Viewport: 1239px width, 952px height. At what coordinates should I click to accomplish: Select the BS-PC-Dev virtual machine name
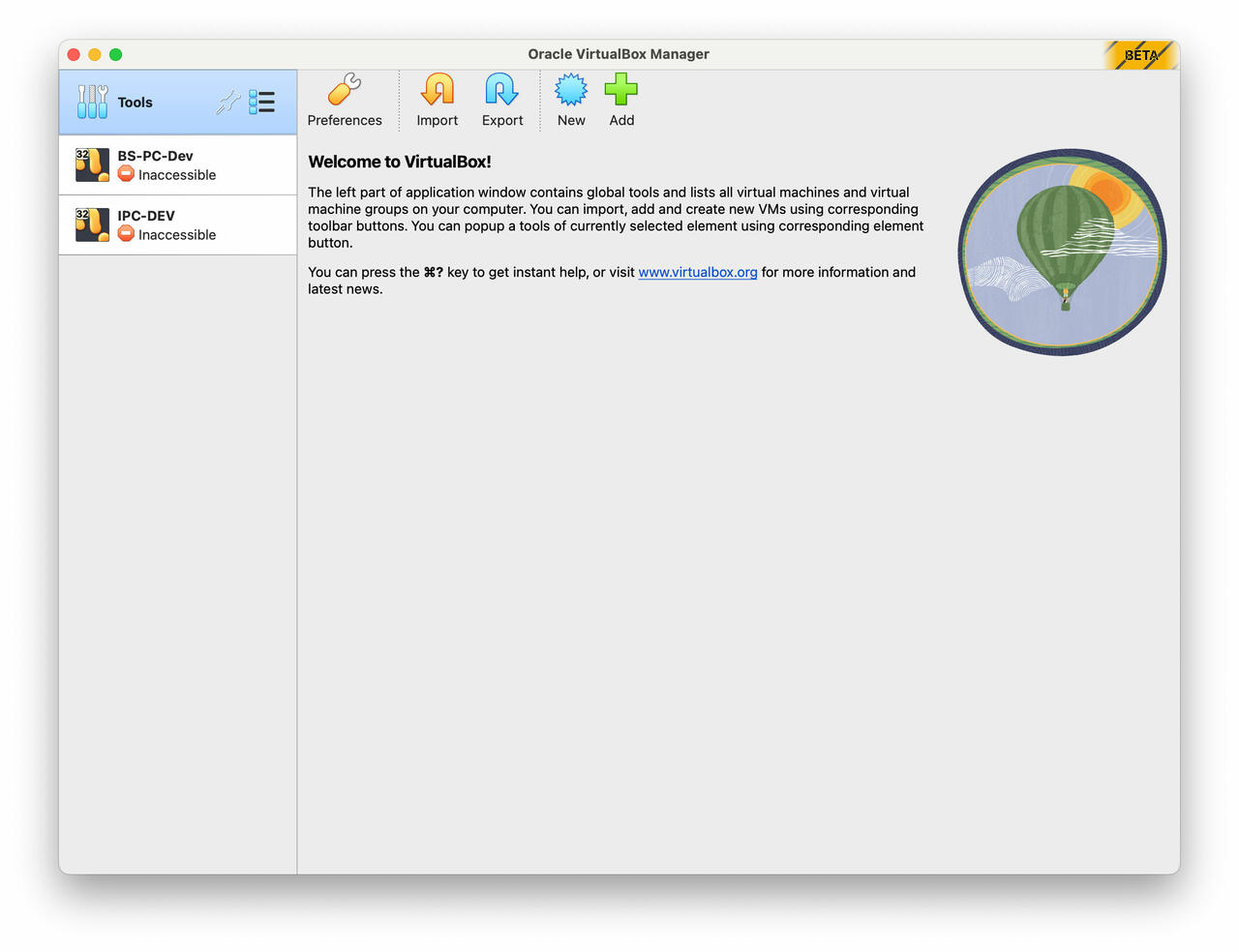pyautogui.click(x=155, y=156)
